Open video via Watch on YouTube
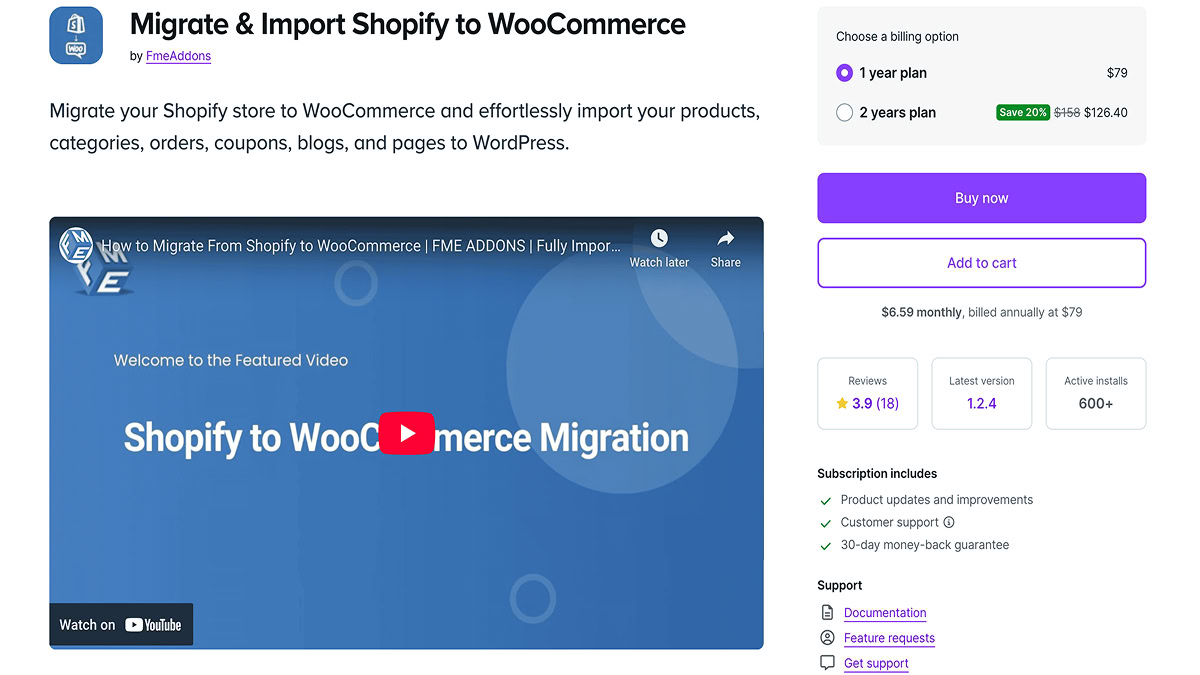 pos(121,624)
